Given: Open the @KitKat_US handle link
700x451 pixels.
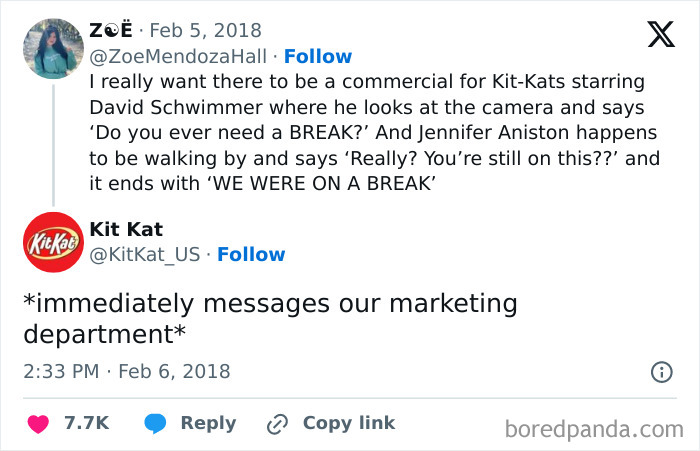Looking at the screenshot, I should pyautogui.click(x=146, y=254).
